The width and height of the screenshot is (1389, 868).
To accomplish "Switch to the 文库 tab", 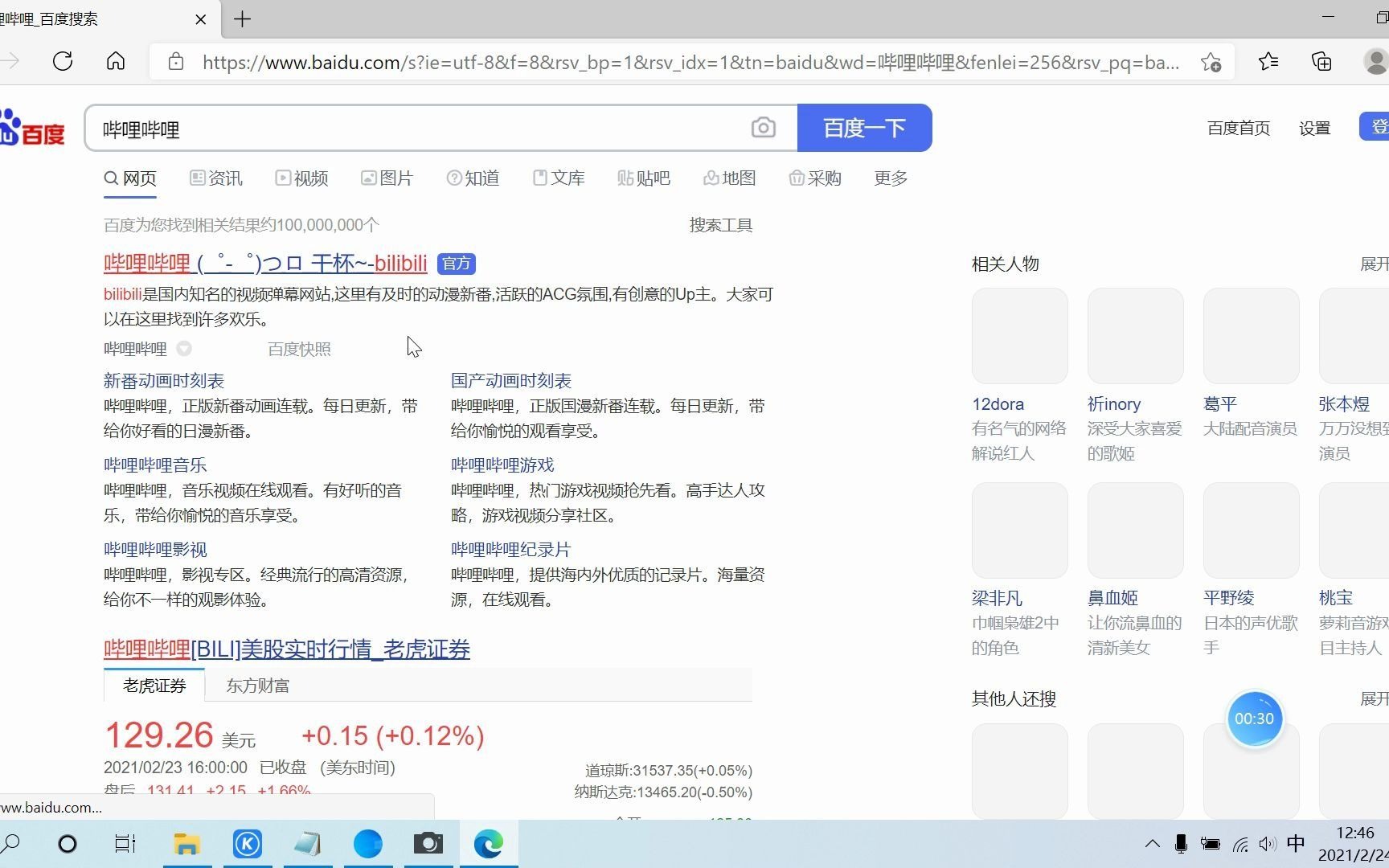I will point(559,178).
